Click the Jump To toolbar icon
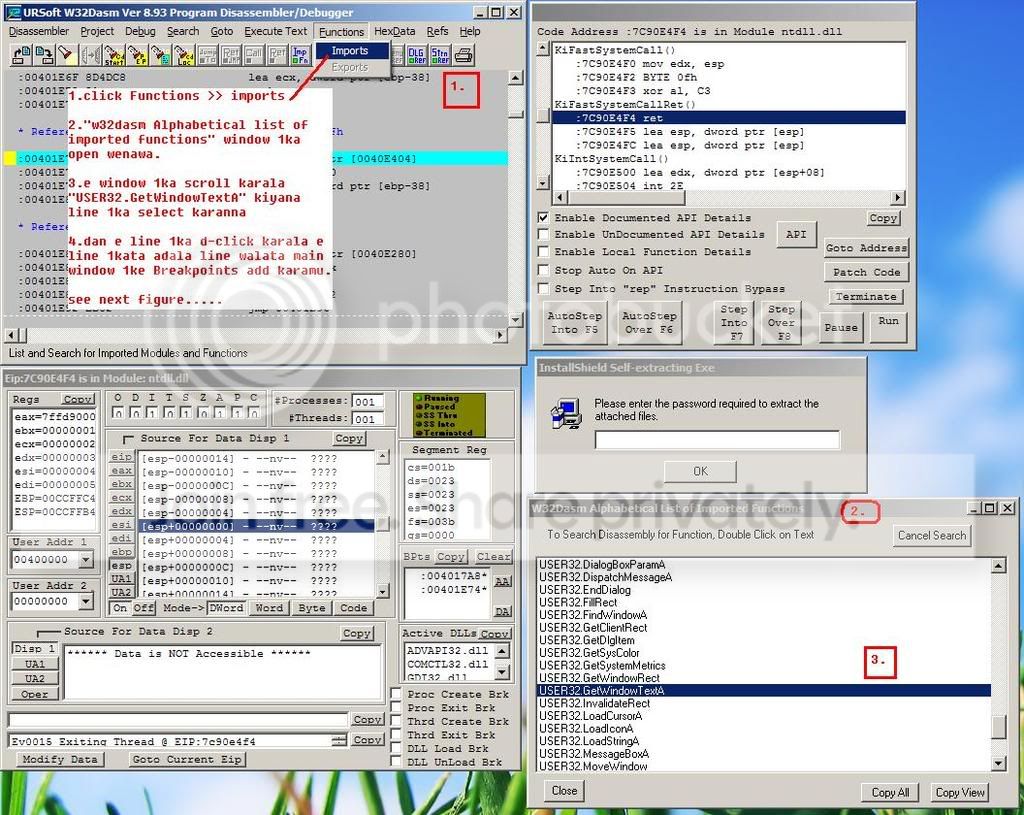Viewport: 1024px width, 815px height. (208, 55)
